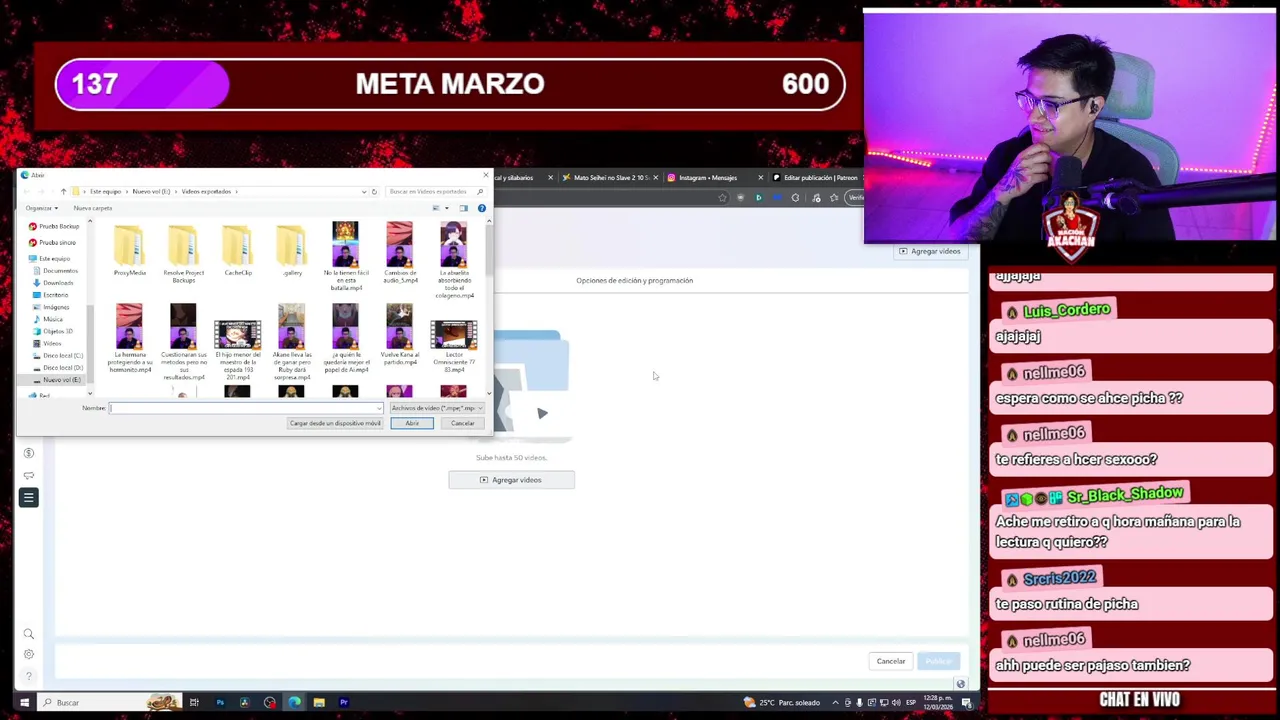Open the change view options dropdown

tap(446, 208)
